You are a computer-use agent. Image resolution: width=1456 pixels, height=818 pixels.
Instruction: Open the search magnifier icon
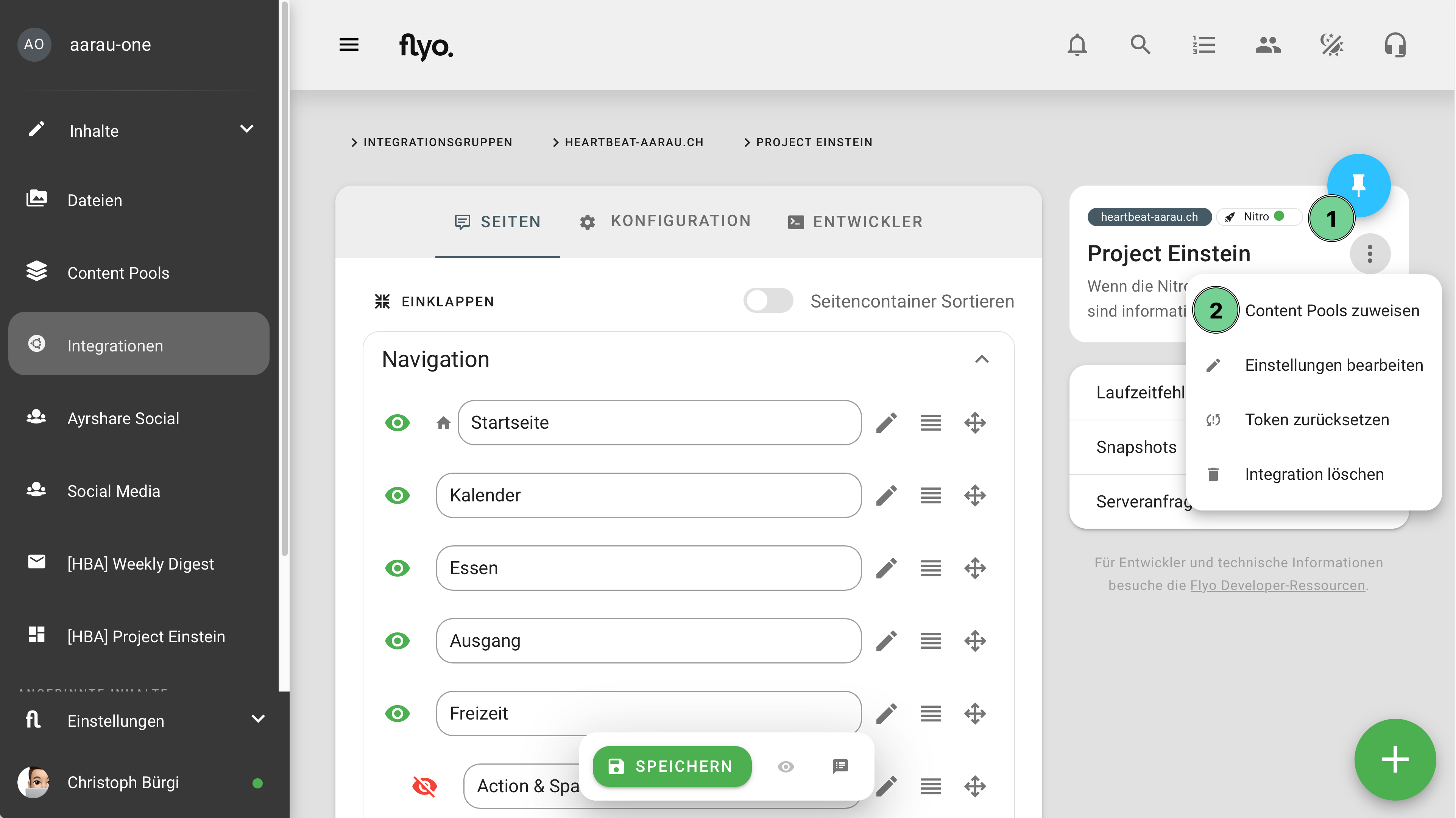[x=1140, y=45]
